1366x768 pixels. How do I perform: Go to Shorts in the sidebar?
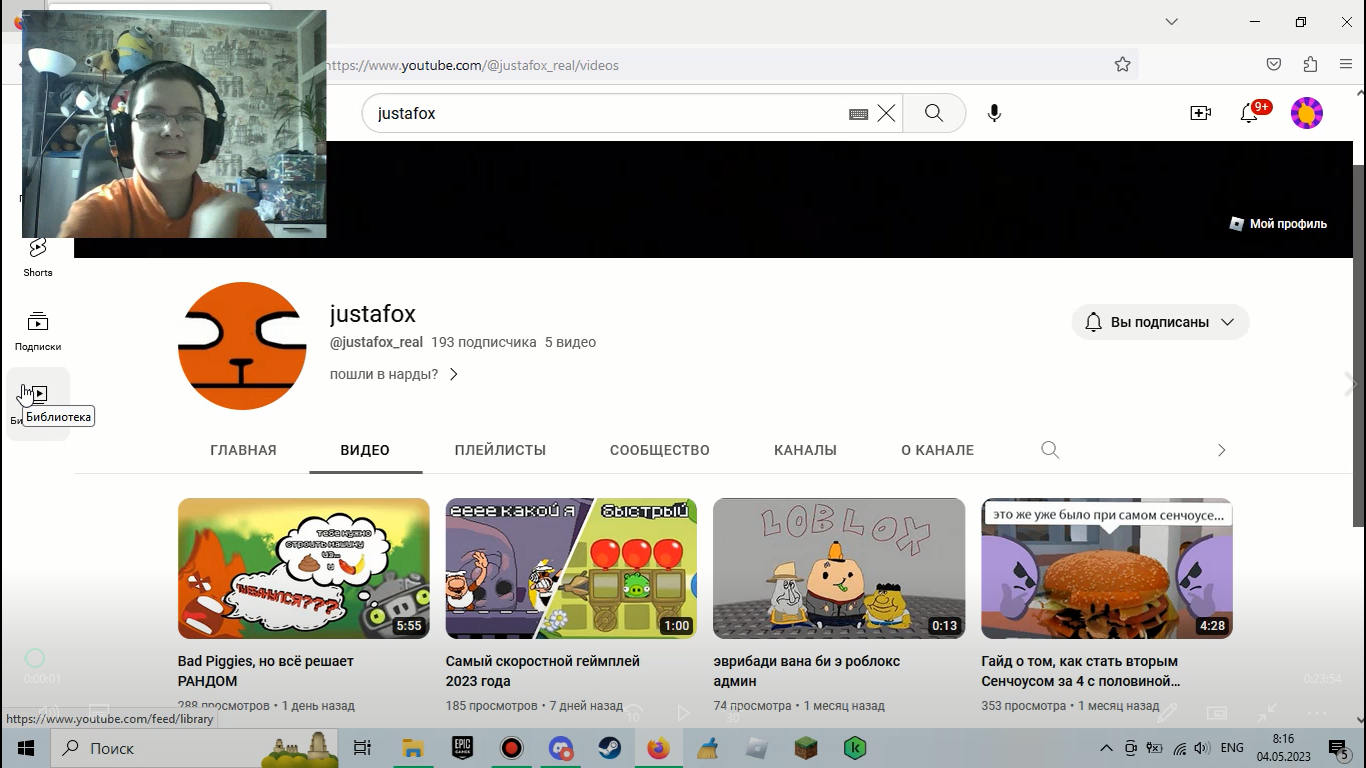(x=38, y=256)
